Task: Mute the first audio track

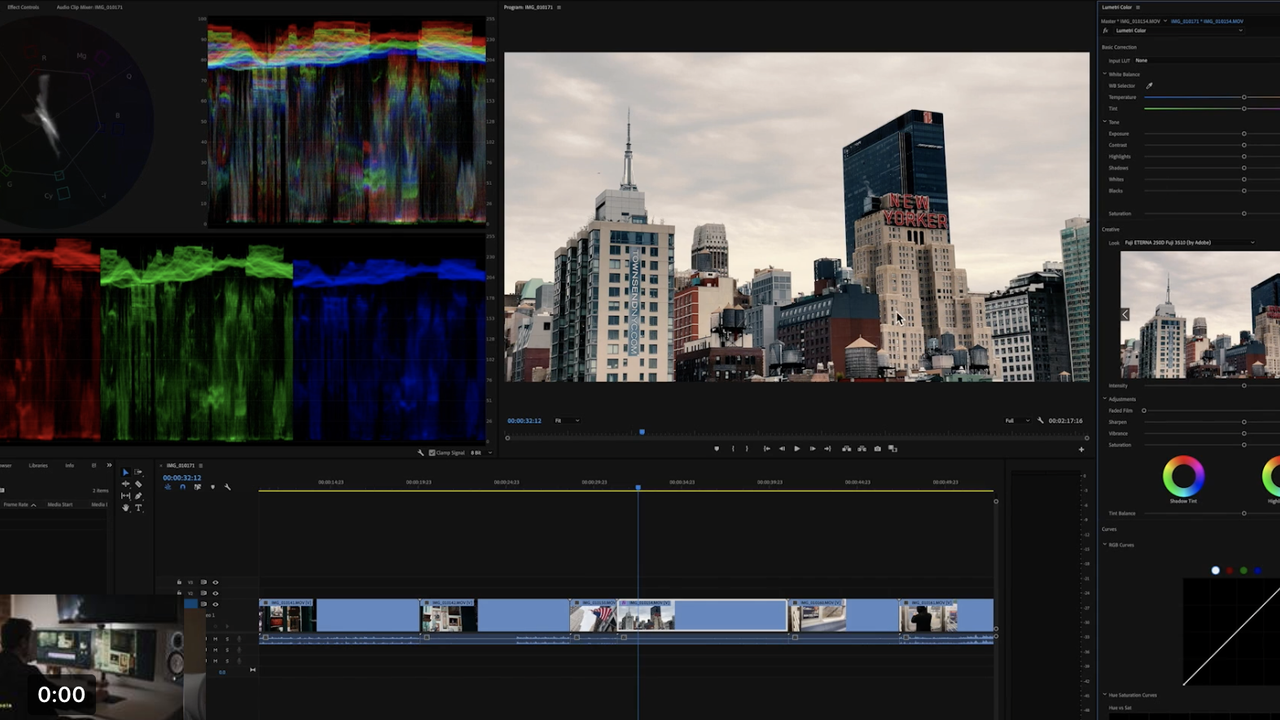Action: coord(215,639)
